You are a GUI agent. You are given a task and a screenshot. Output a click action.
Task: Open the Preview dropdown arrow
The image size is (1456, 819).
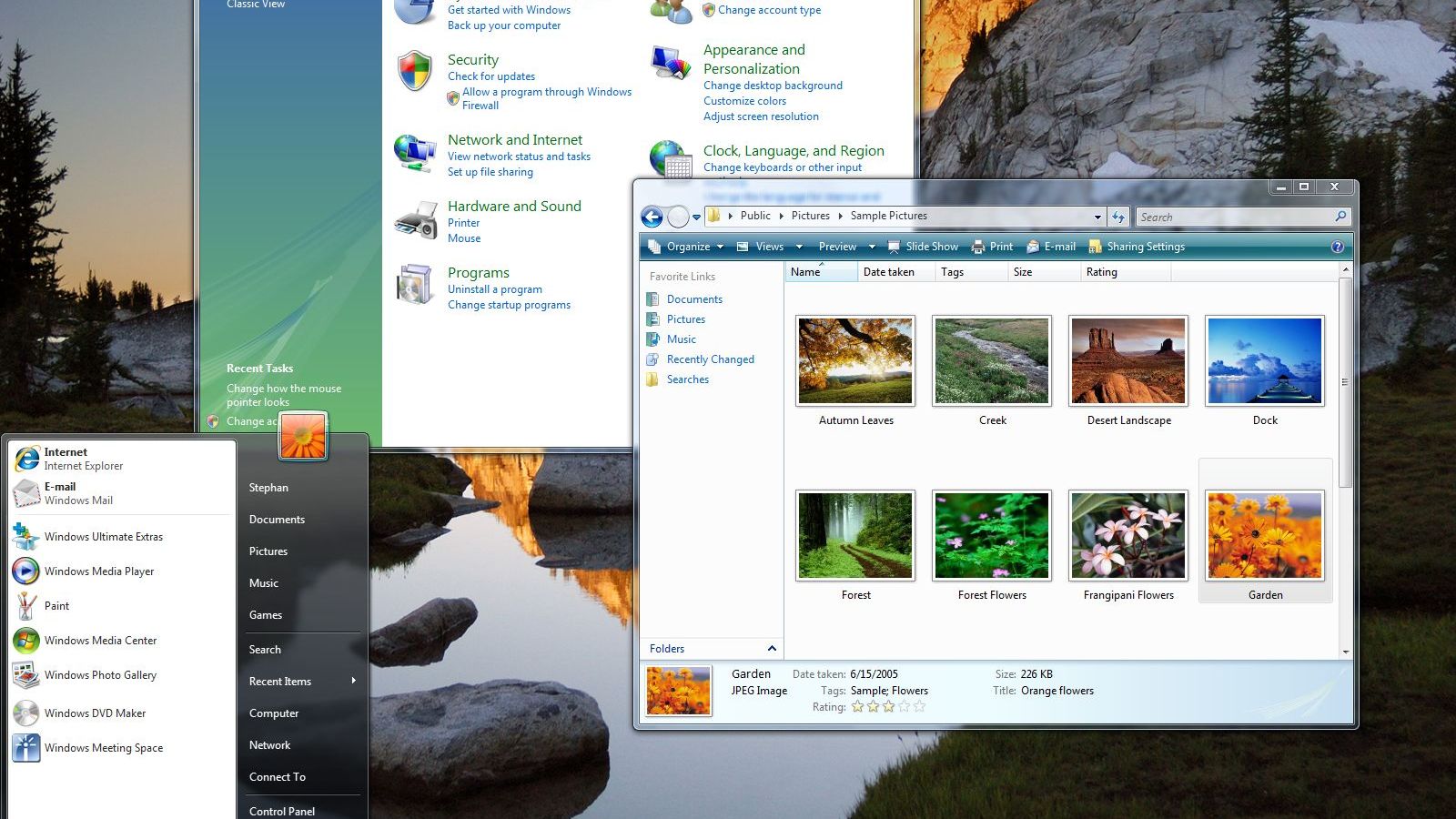pos(871,246)
